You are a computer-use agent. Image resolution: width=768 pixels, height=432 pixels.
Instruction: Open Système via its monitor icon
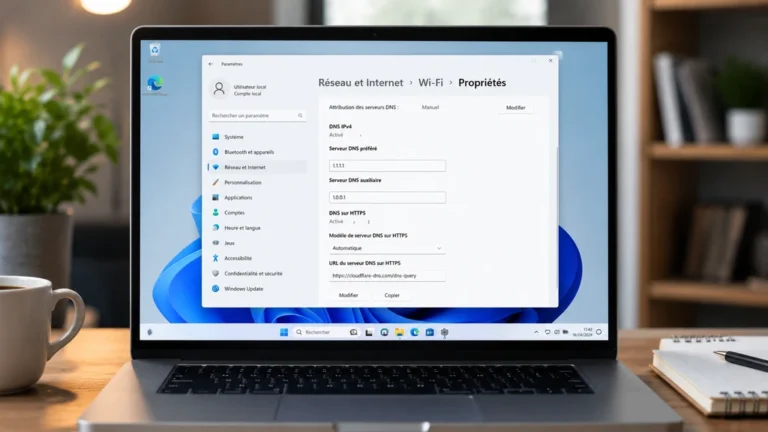click(216, 137)
